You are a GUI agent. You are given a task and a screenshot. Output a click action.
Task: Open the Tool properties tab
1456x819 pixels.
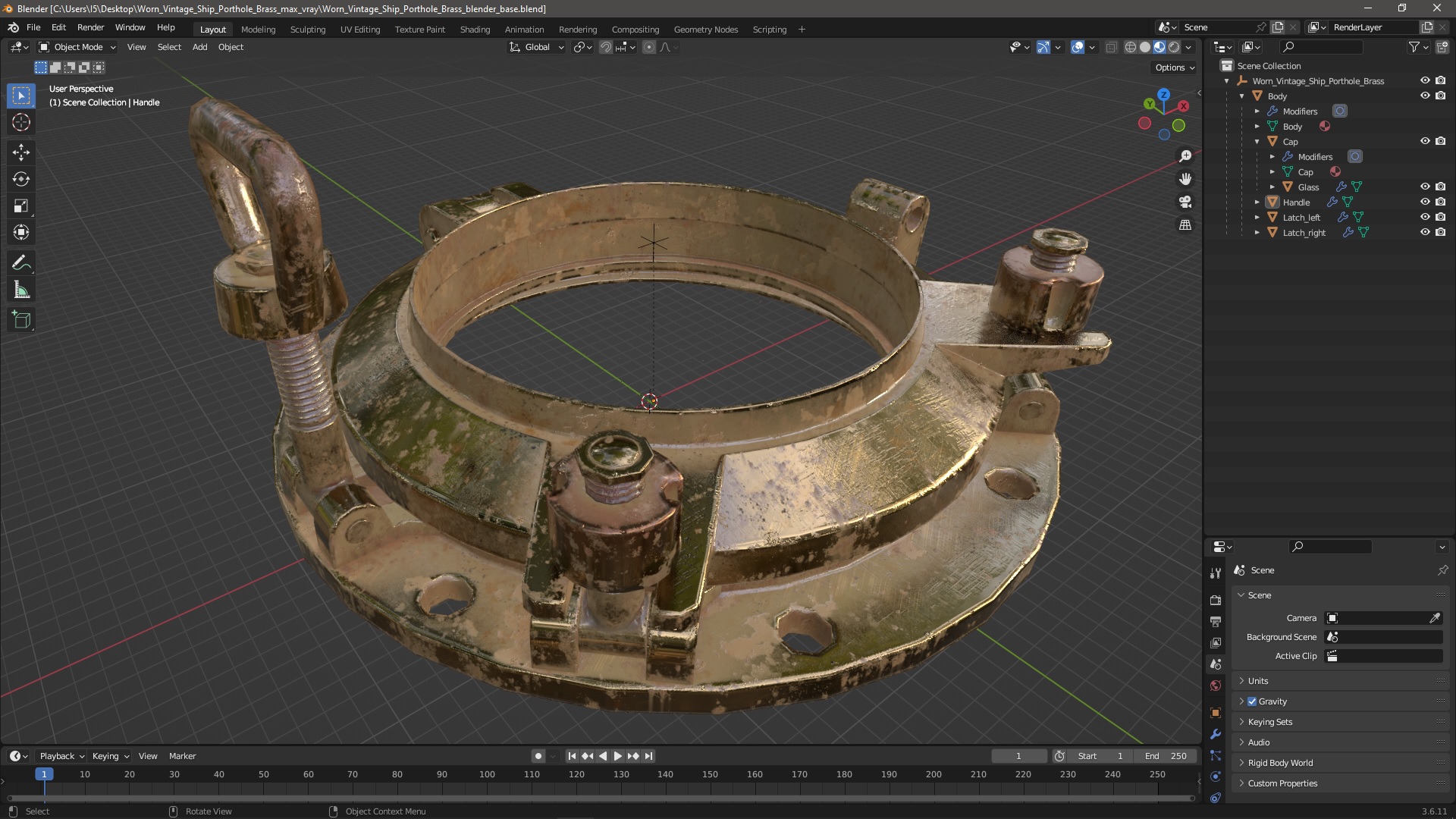point(1216,573)
